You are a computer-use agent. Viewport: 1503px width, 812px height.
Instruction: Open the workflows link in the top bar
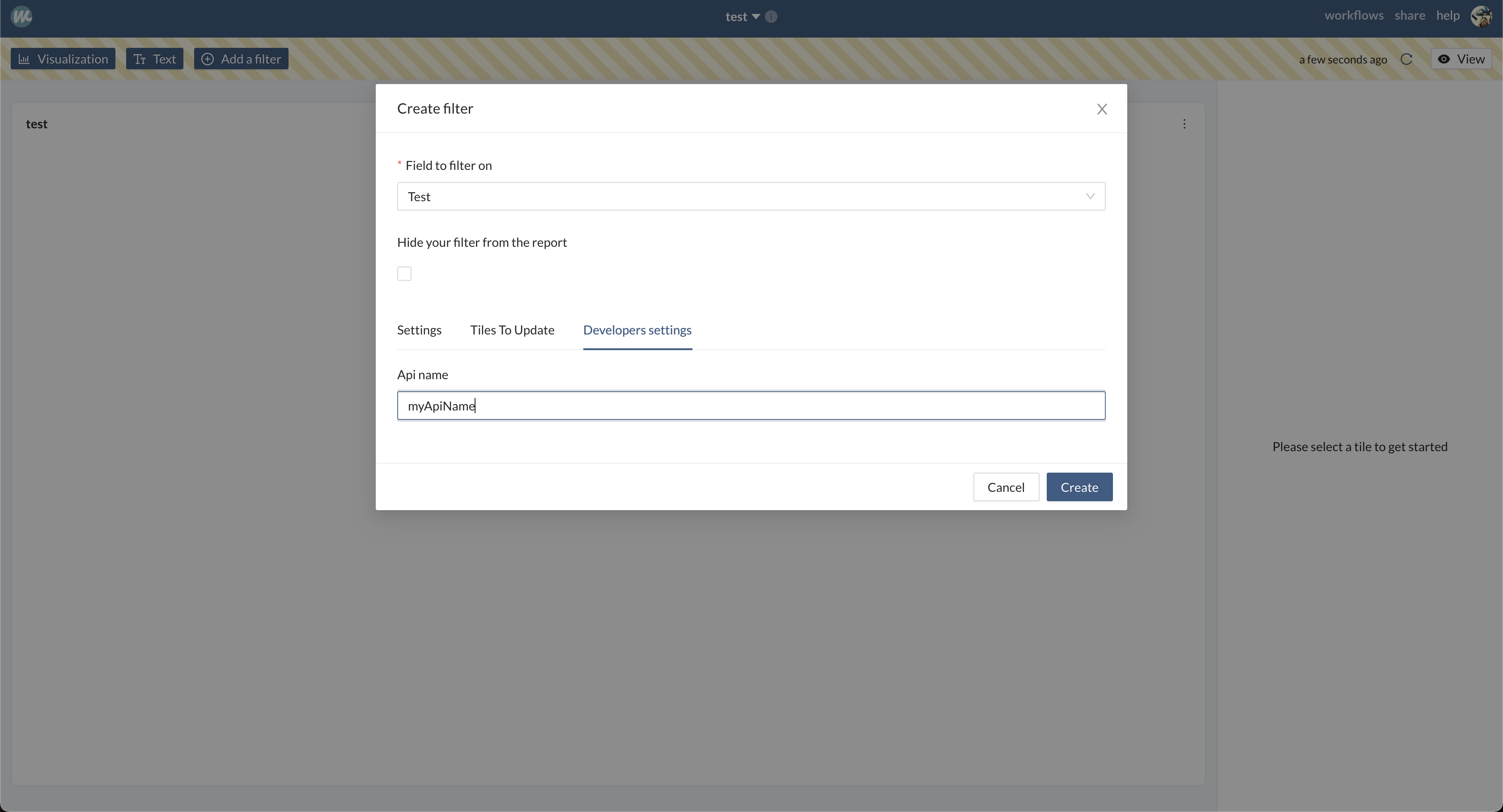click(1354, 16)
